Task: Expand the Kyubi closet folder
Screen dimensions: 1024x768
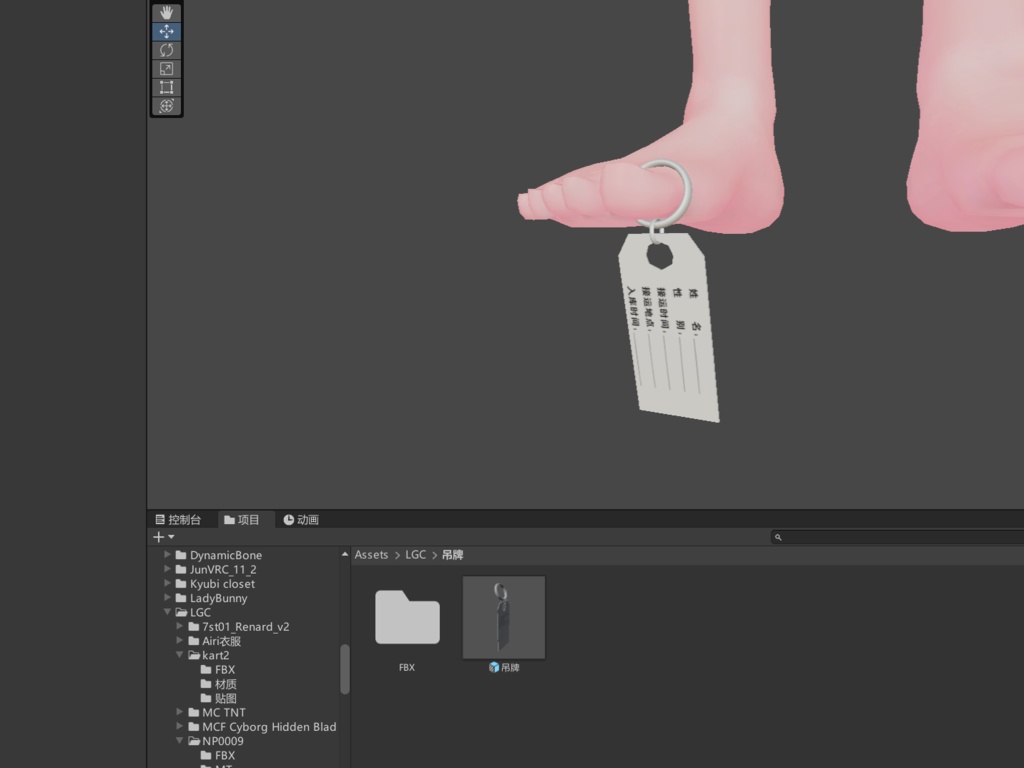Action: point(167,583)
